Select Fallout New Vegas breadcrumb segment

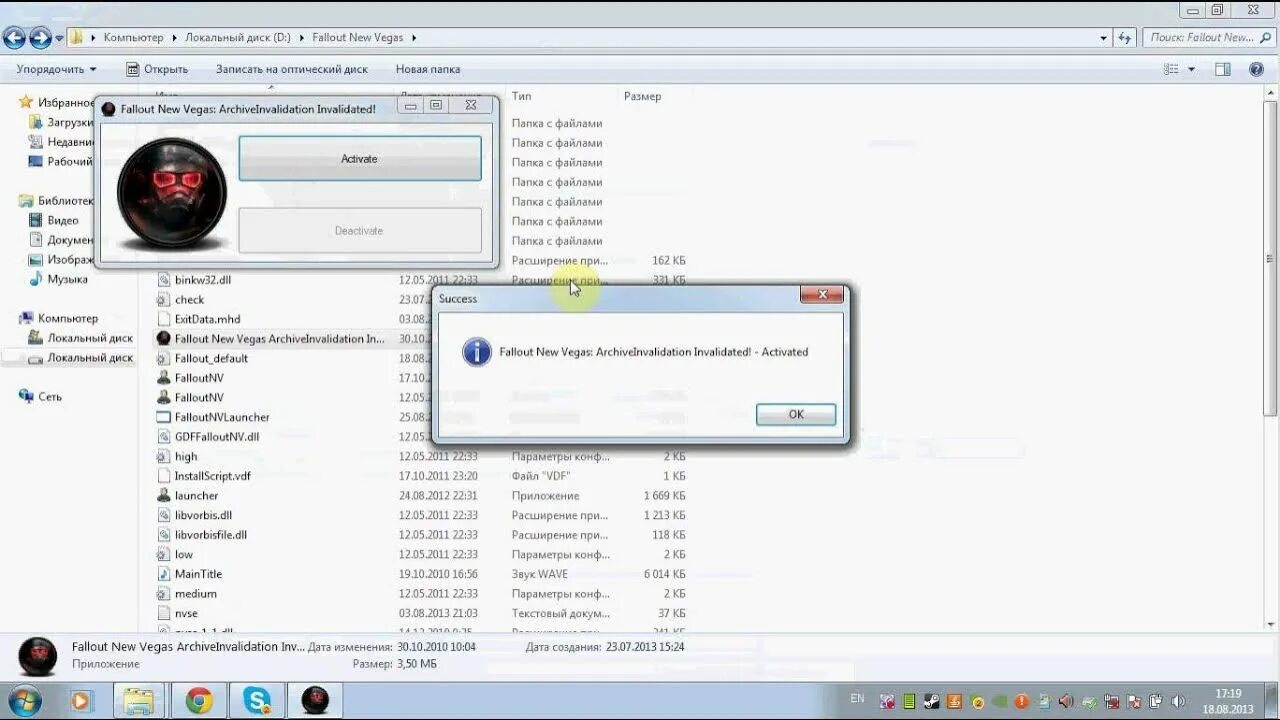[357, 38]
